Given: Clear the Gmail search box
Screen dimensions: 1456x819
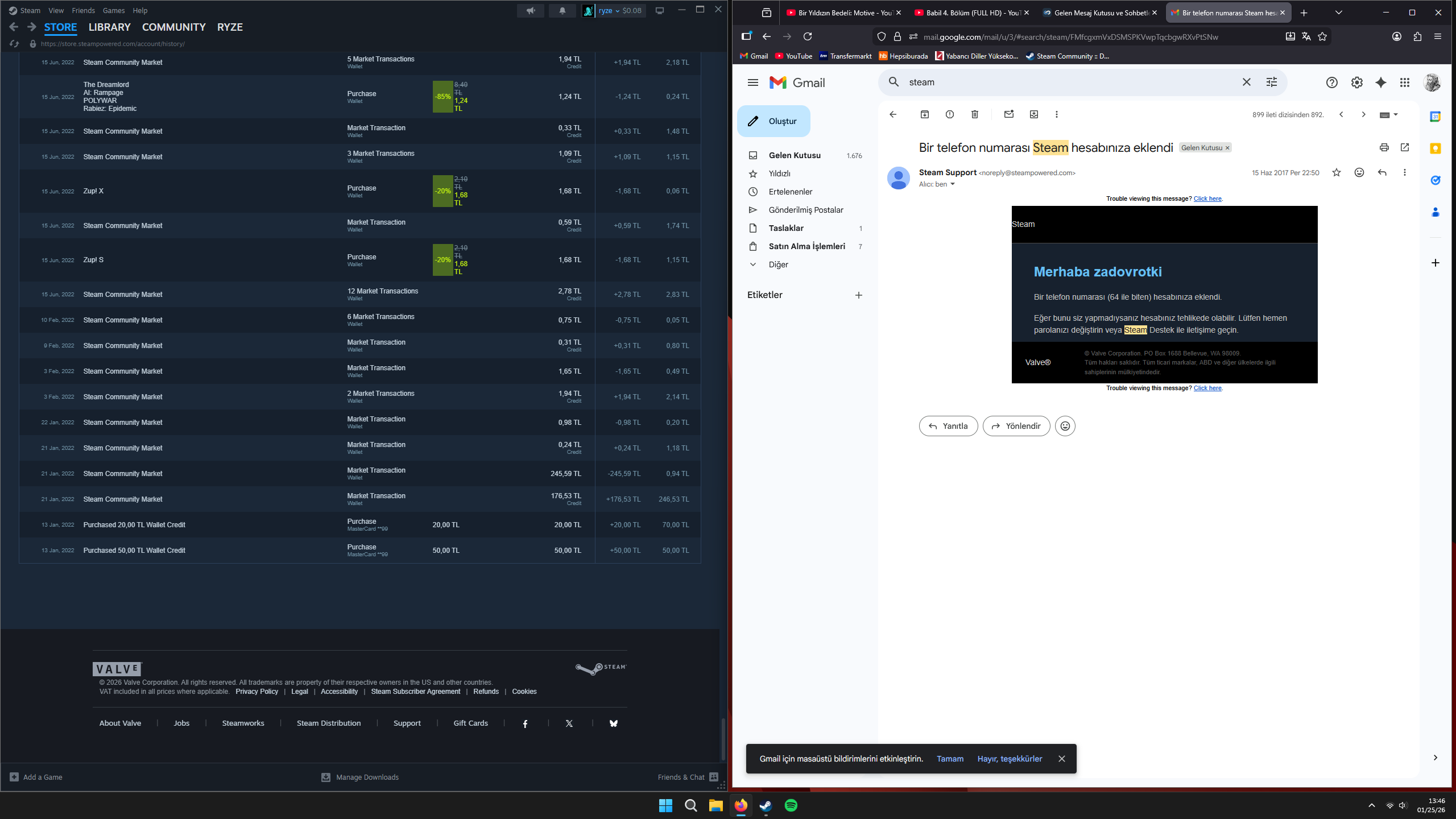Looking at the screenshot, I should click(x=1247, y=82).
